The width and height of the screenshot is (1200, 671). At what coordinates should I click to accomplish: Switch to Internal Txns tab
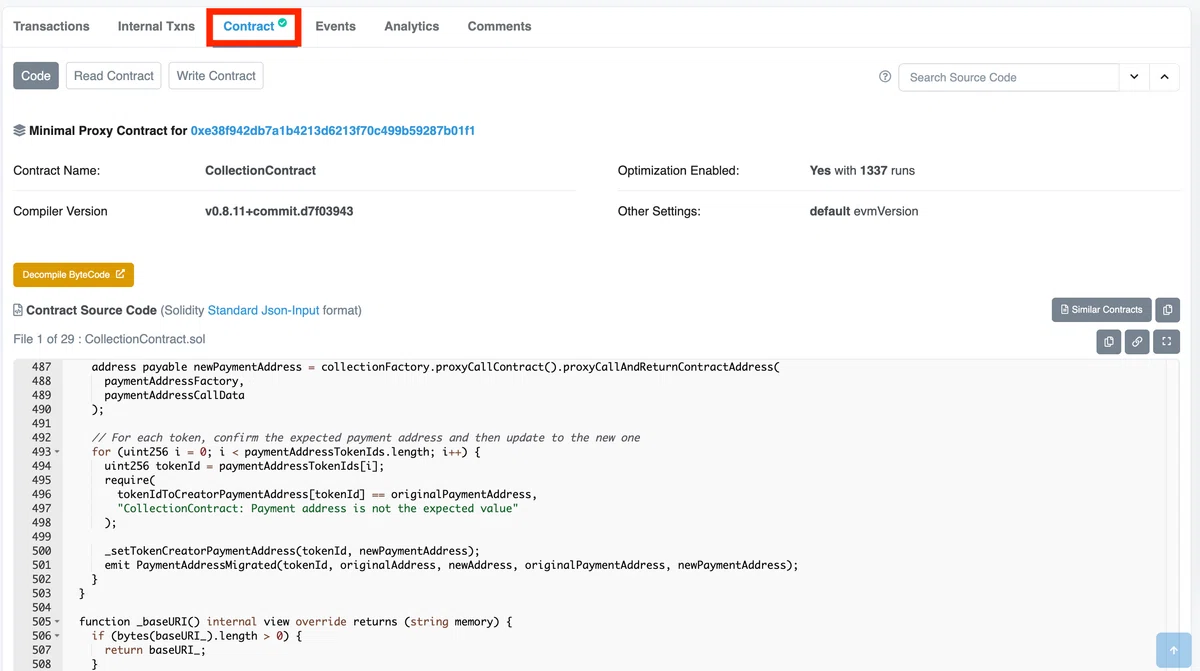coord(156,26)
